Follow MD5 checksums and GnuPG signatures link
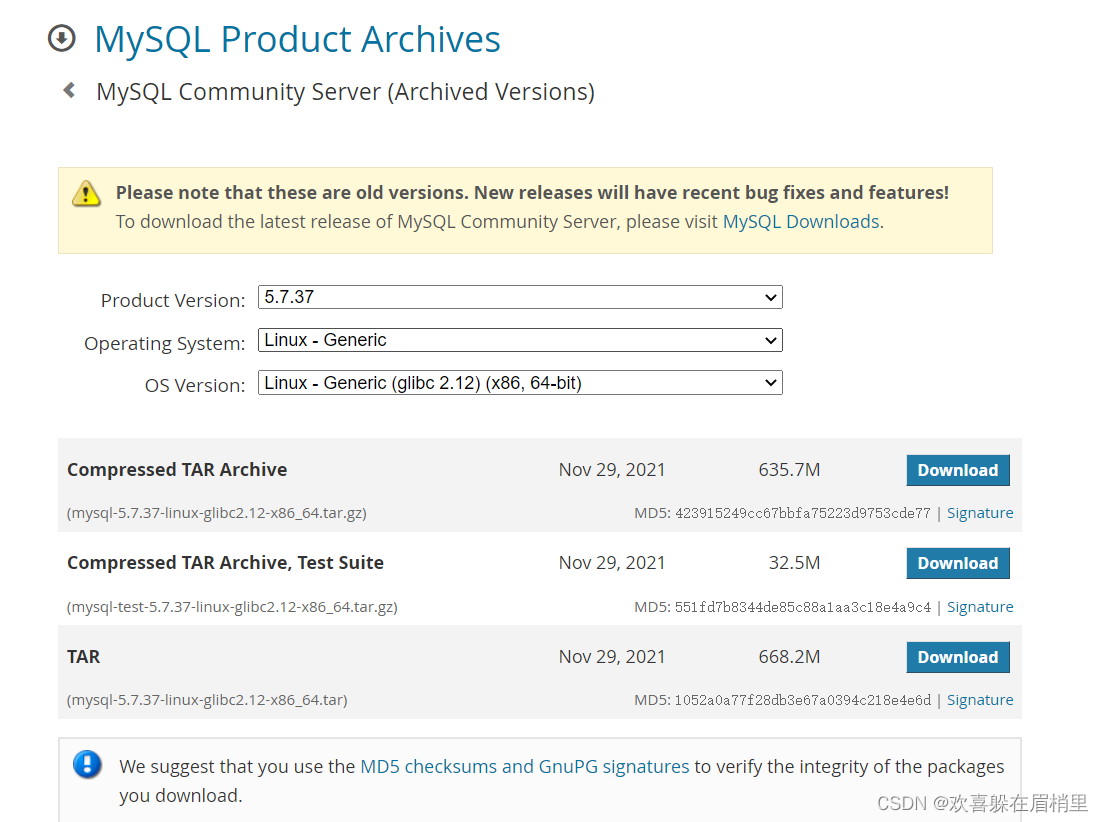This screenshot has width=1104, height=822. pos(524,767)
